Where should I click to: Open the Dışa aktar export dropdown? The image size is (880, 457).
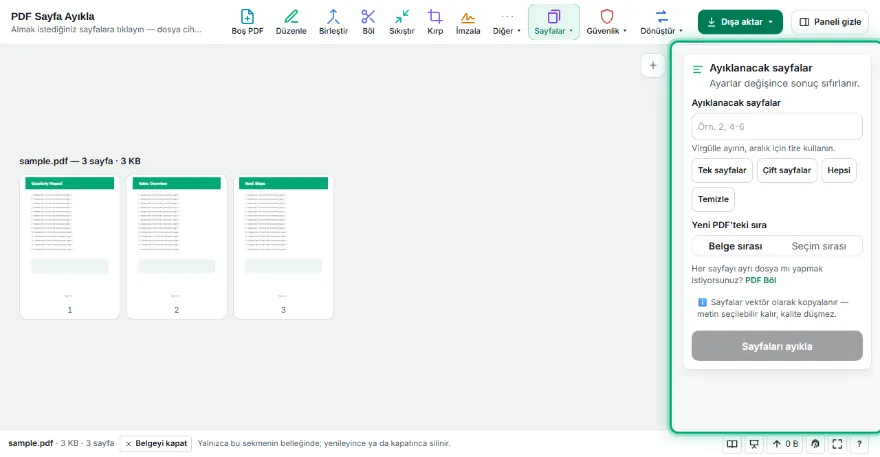(x=740, y=22)
